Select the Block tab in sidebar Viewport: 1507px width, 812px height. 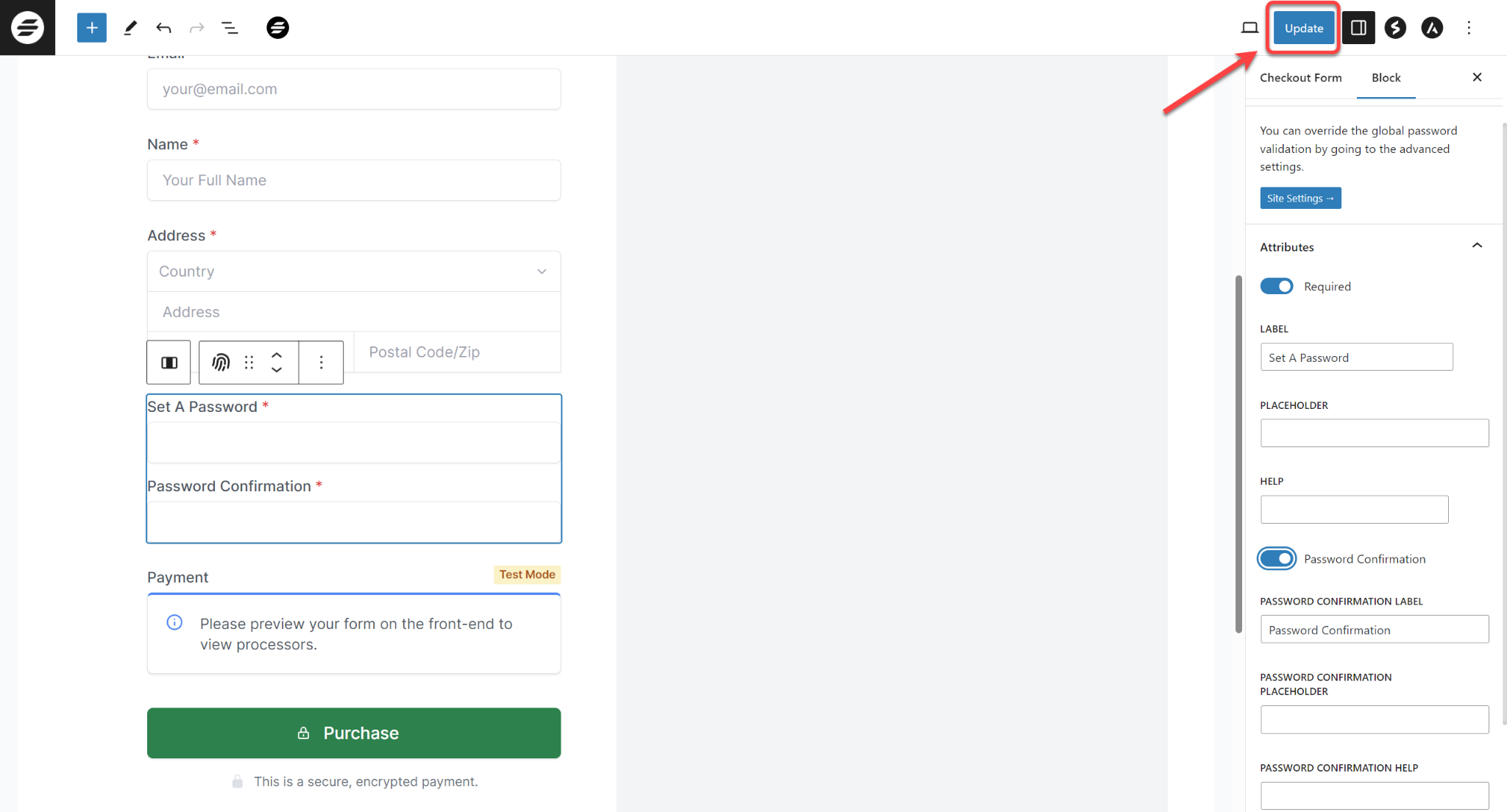point(1384,77)
